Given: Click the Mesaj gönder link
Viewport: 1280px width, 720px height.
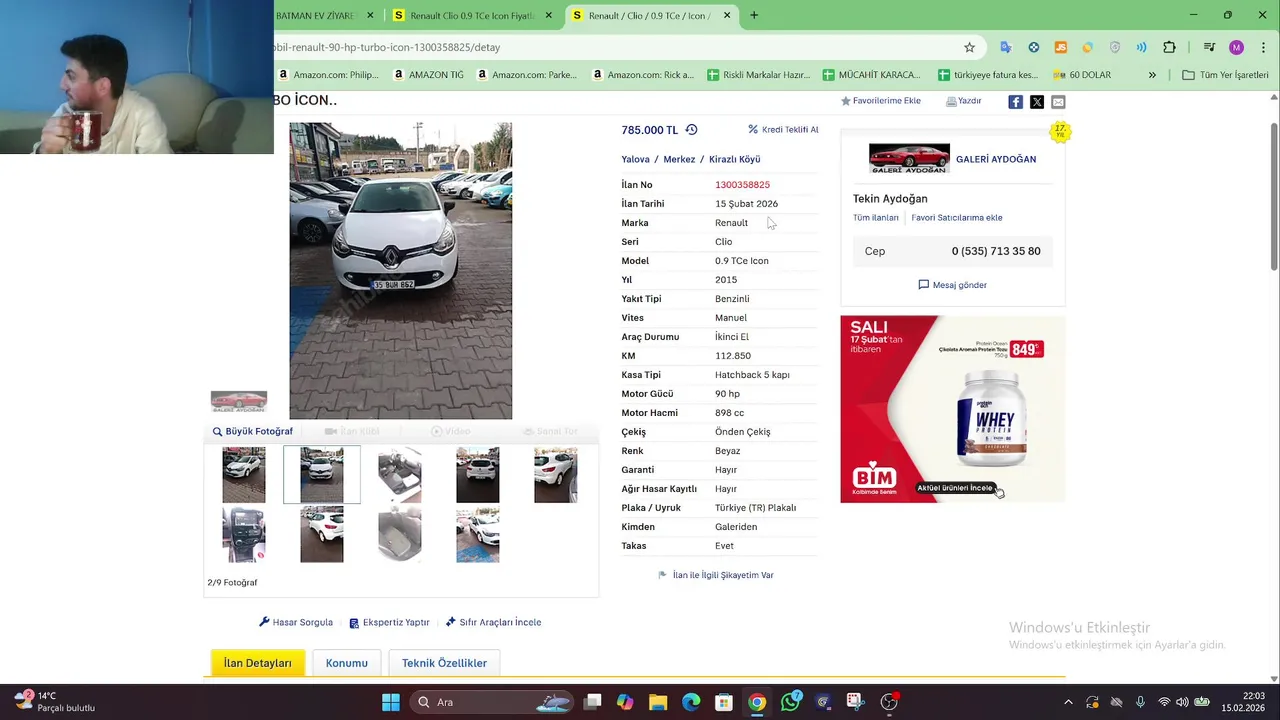Looking at the screenshot, I should point(953,285).
